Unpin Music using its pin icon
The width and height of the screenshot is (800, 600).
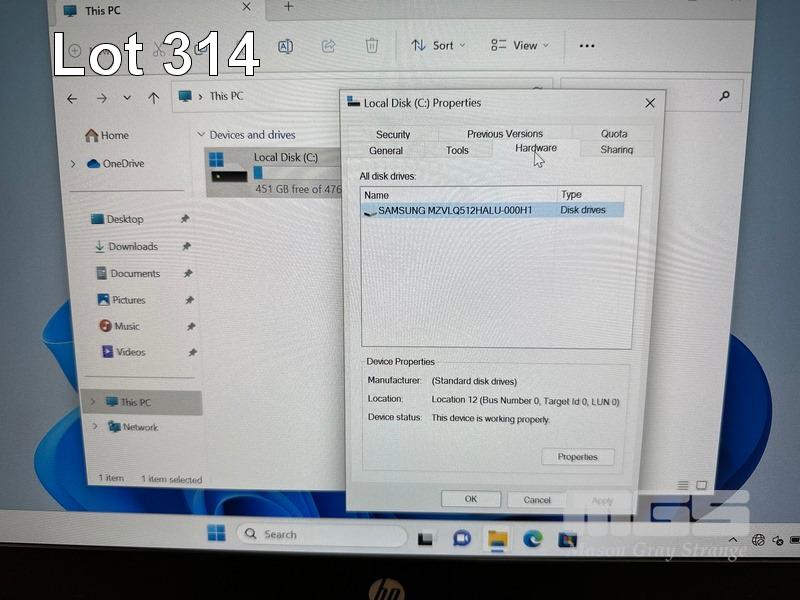pyautogui.click(x=191, y=327)
